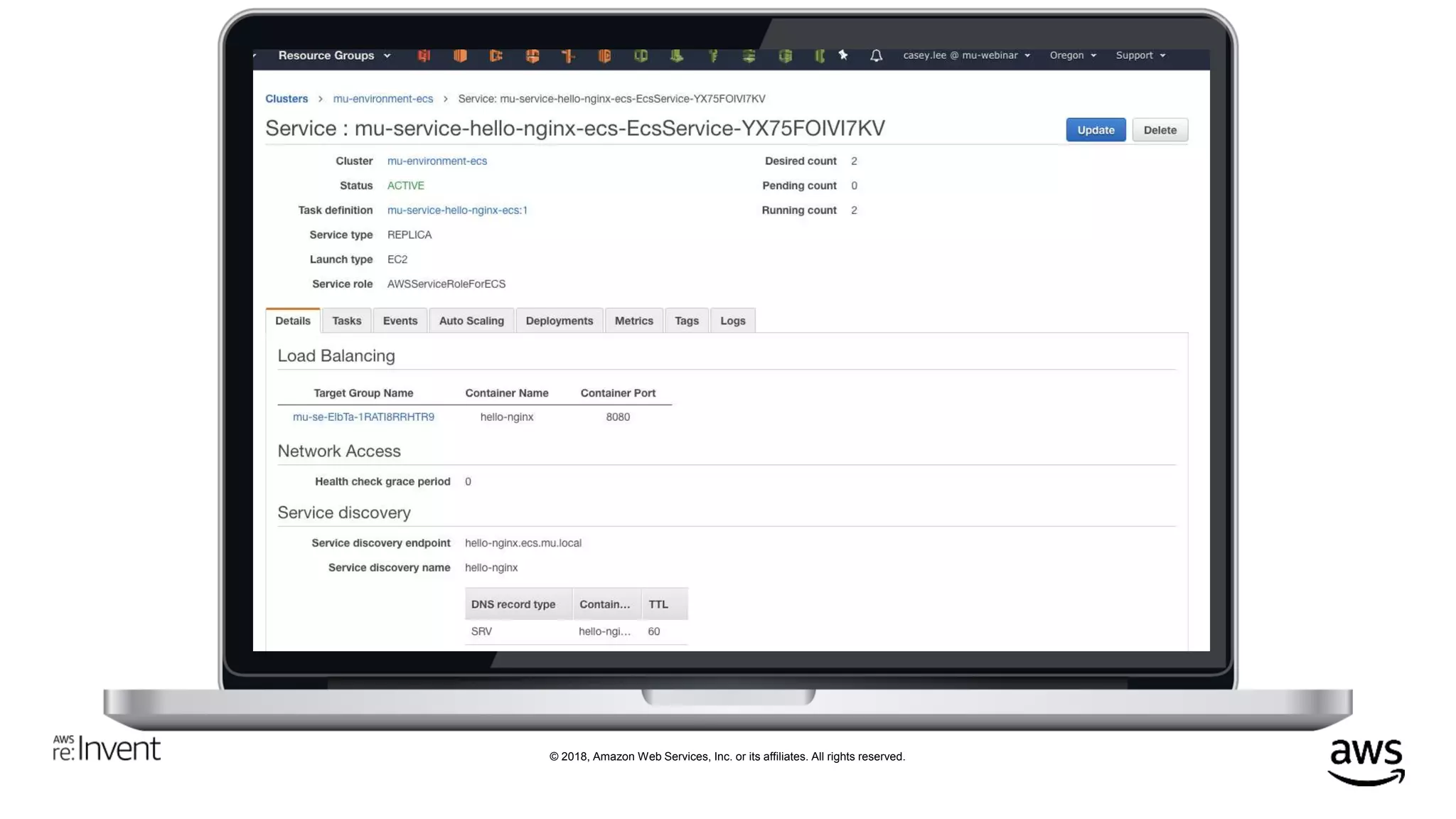Open target group mu-se-ElbTa-1RATI8RRHTR9 link

click(363, 417)
